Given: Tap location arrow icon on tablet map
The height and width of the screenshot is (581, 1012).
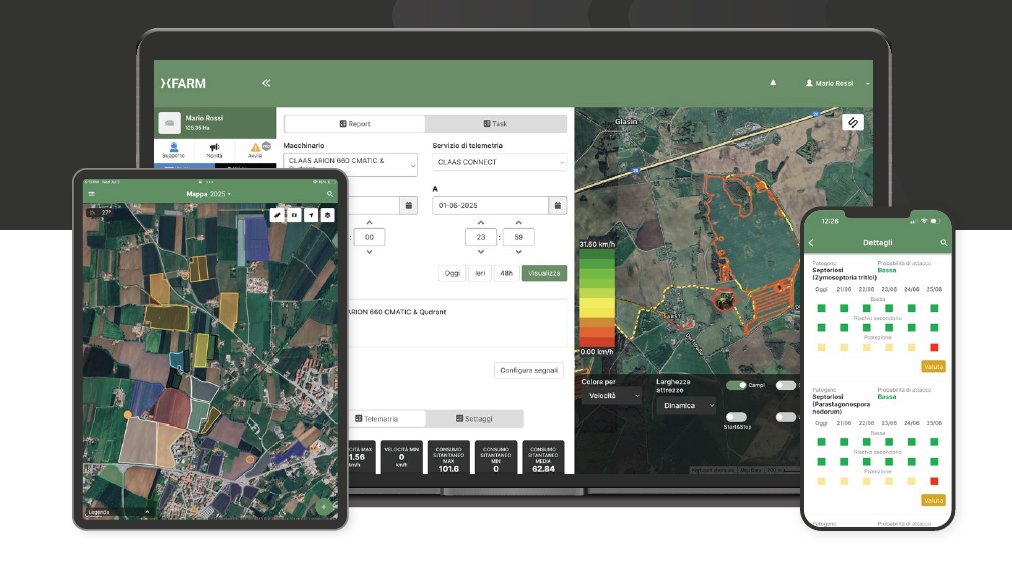Looking at the screenshot, I should [311, 215].
